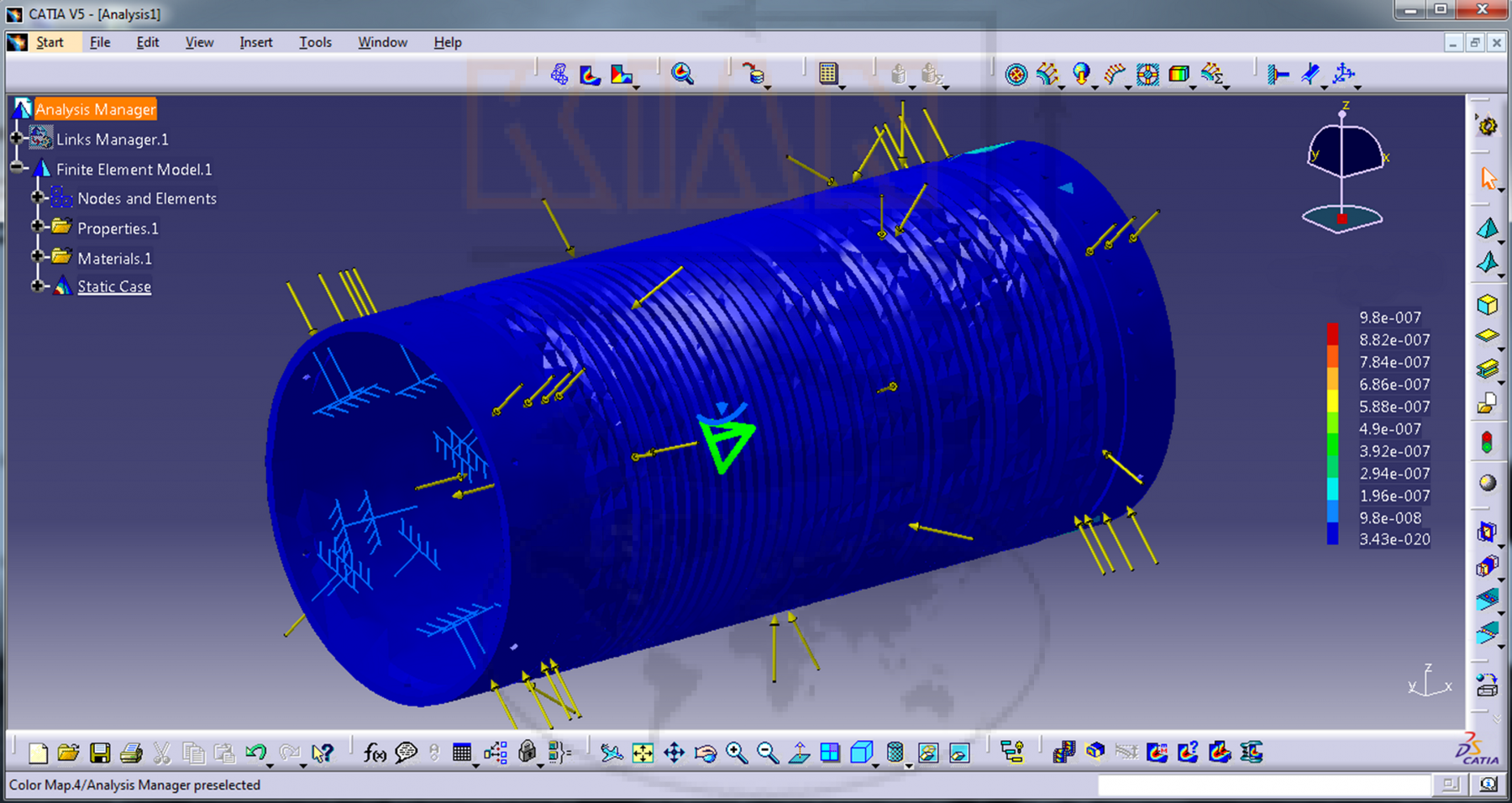Select the Clamp restraint tool
This screenshot has height=803, width=1512.
[1278, 75]
